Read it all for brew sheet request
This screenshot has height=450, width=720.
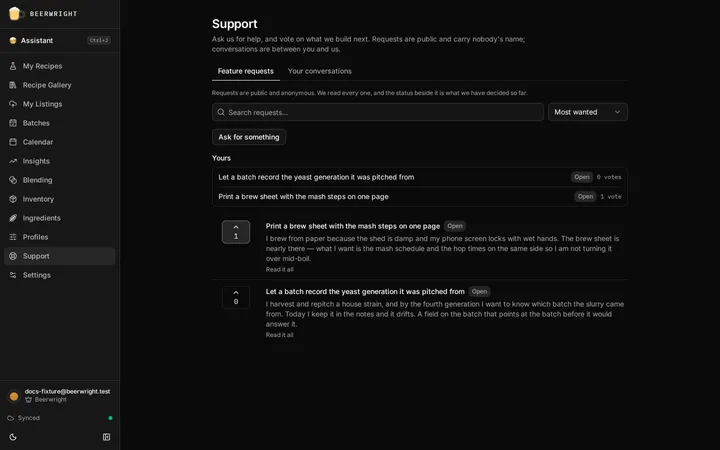coord(279,270)
